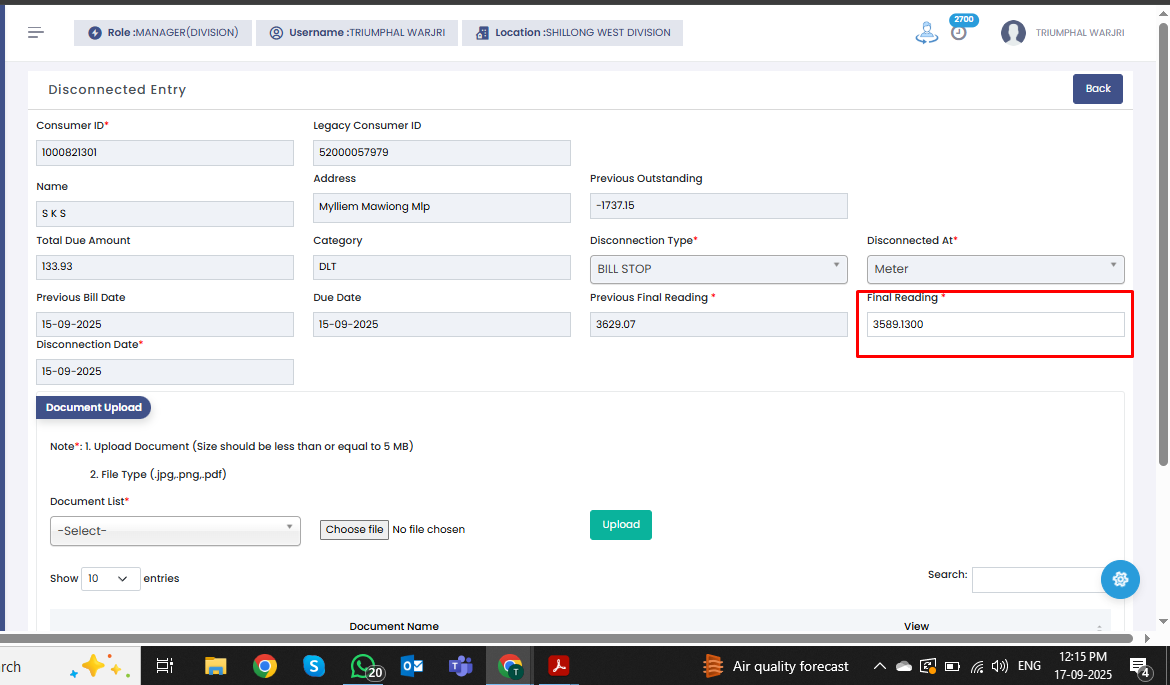Open first Chrome icon on taskbar
The height and width of the screenshot is (685, 1170).
click(265, 666)
